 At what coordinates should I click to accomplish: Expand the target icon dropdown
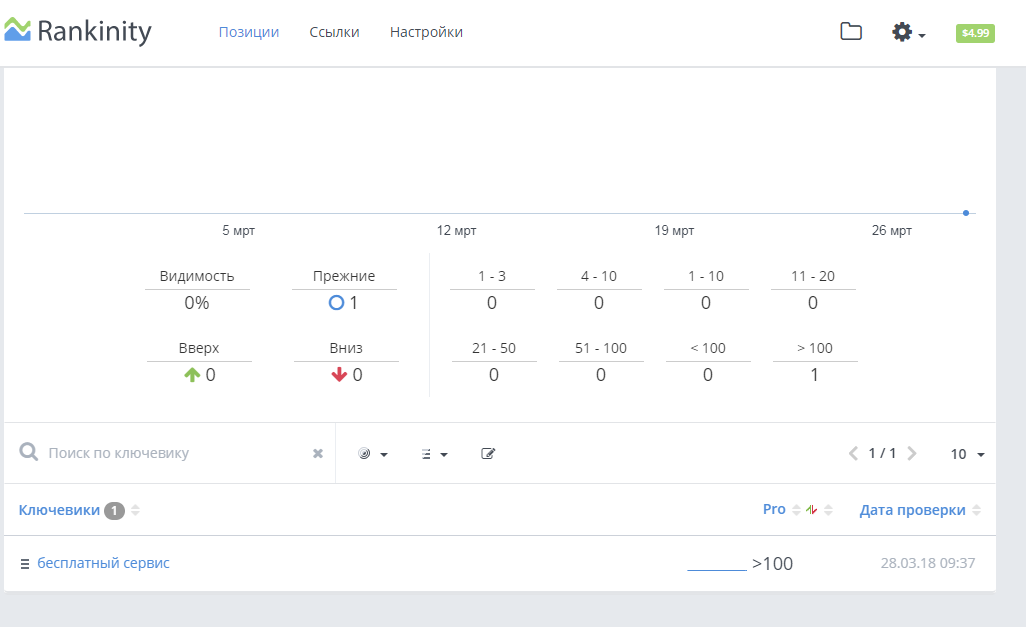(372, 454)
